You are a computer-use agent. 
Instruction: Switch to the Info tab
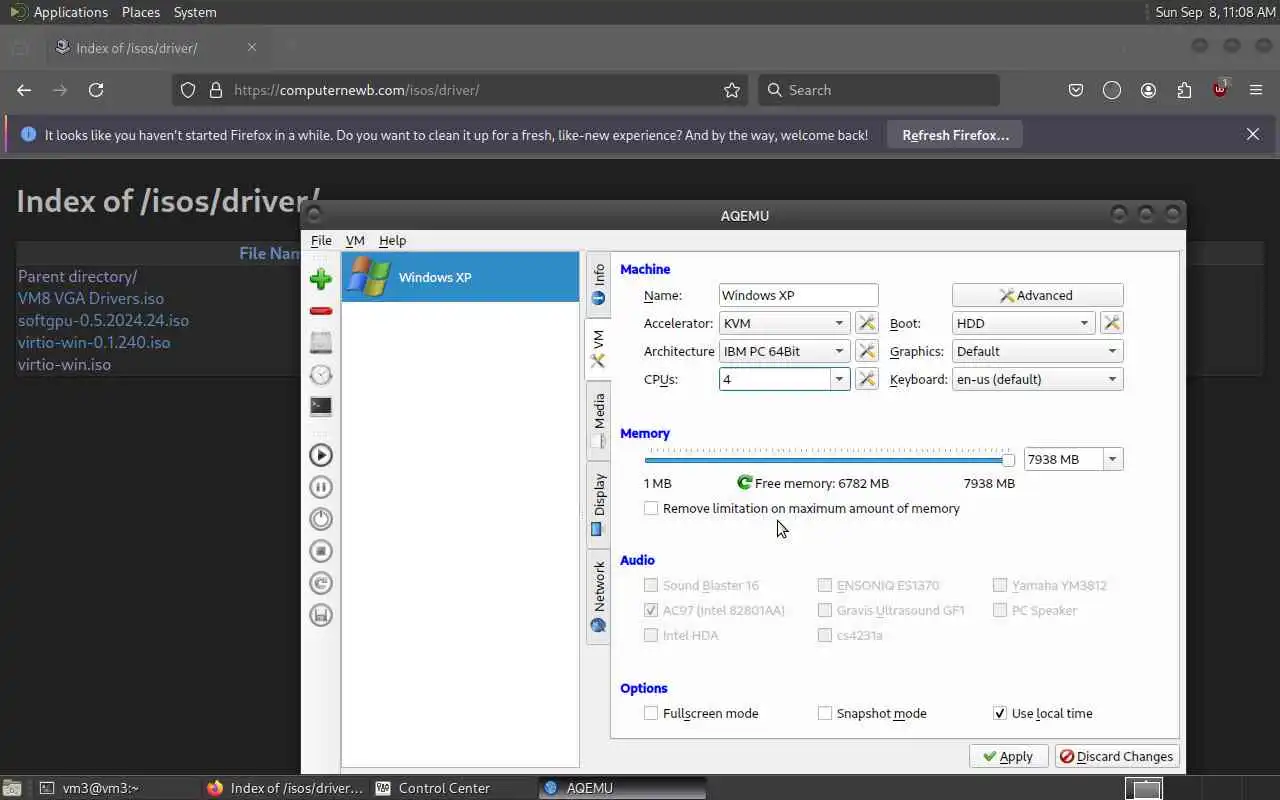(598, 282)
